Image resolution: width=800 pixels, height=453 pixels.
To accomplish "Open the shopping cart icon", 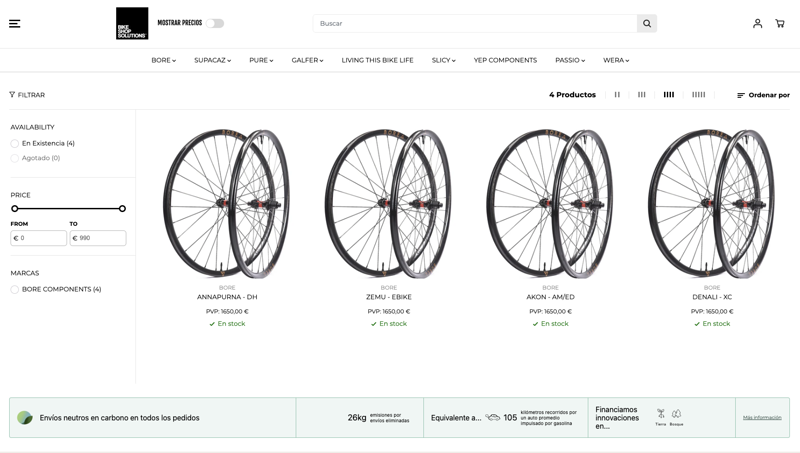I will pos(780,23).
